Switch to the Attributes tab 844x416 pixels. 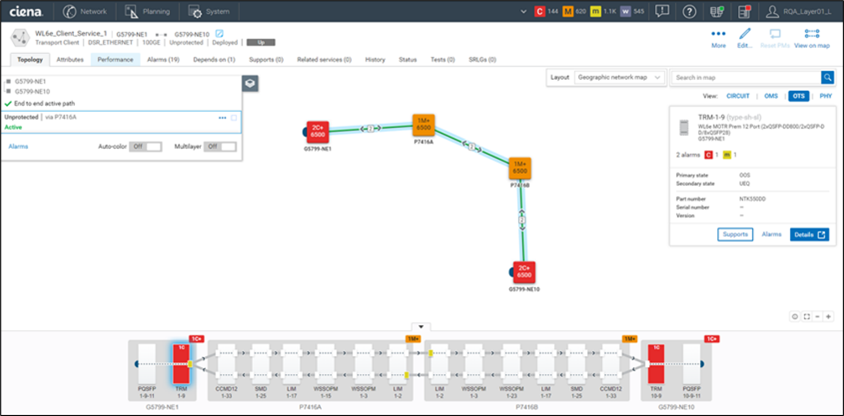(x=70, y=60)
